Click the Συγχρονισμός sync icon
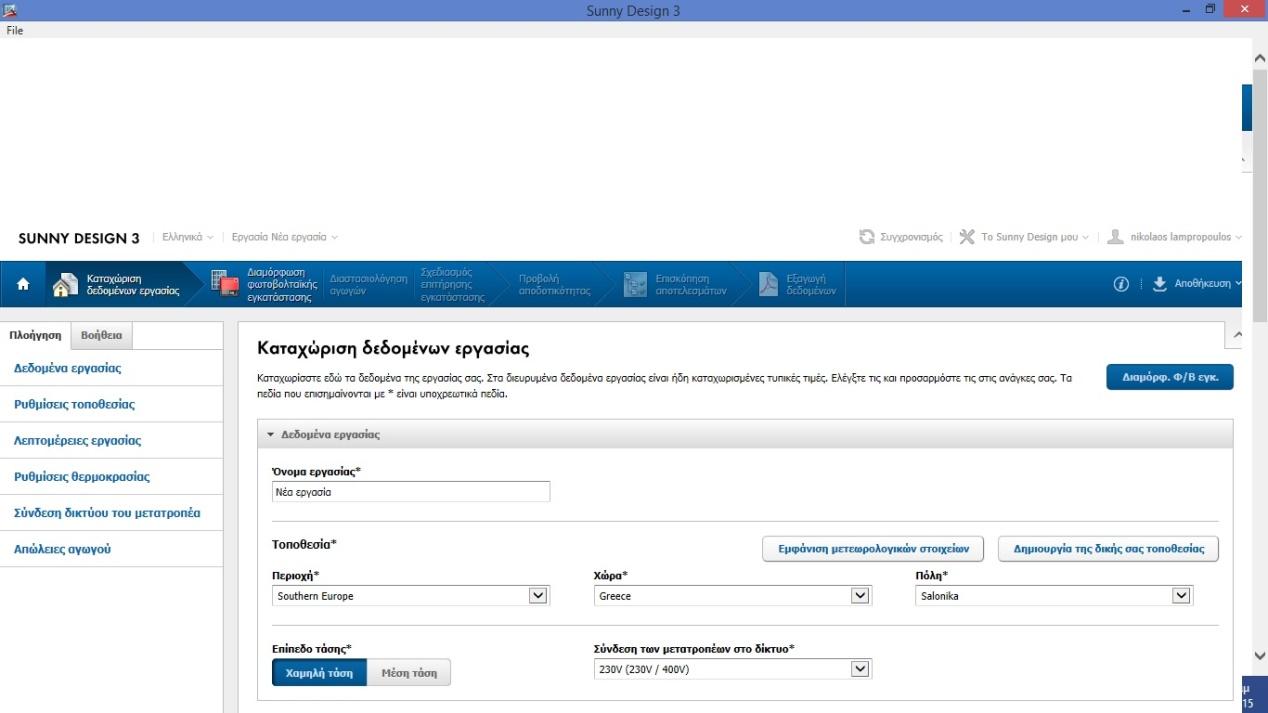Image resolution: width=1268 pixels, height=713 pixels. 867,237
